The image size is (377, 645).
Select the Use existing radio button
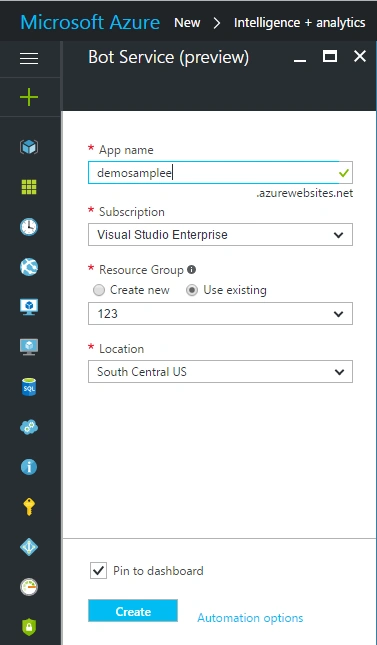point(191,290)
